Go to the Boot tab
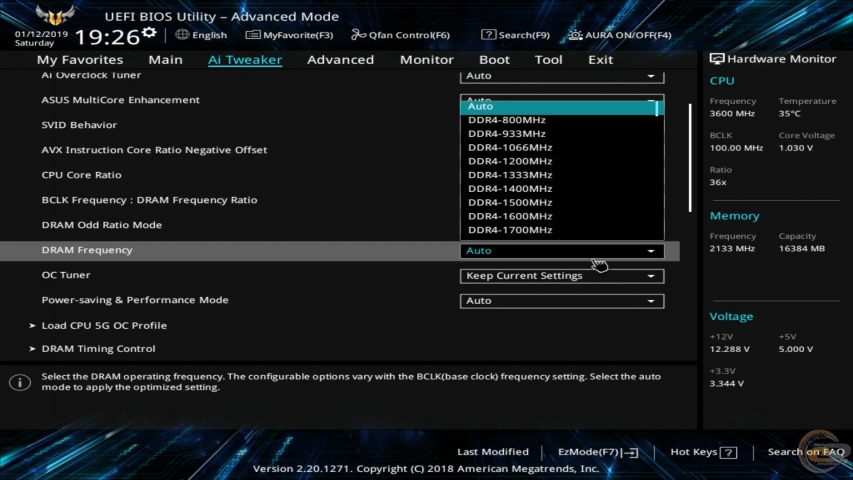 pos(494,59)
